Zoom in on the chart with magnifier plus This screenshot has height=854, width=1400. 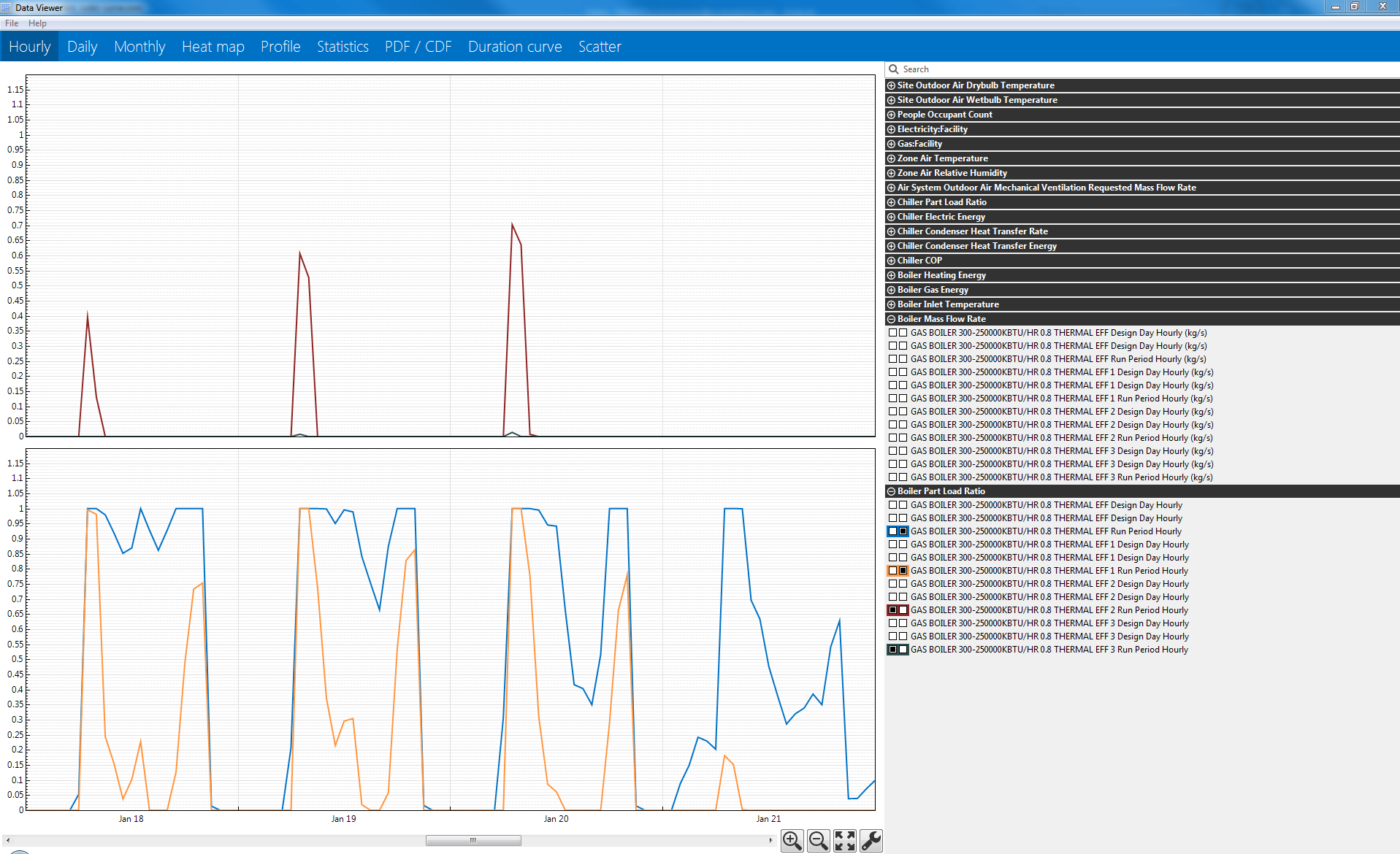tap(792, 841)
